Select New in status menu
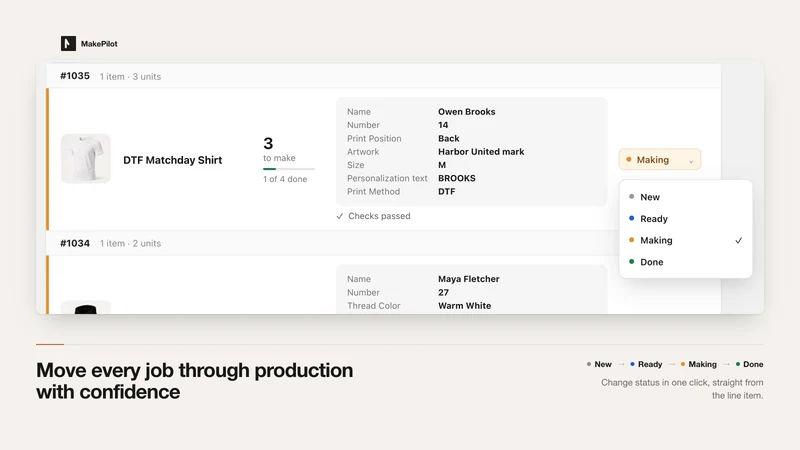Screen dimensions: 800x450 (685, 197)
